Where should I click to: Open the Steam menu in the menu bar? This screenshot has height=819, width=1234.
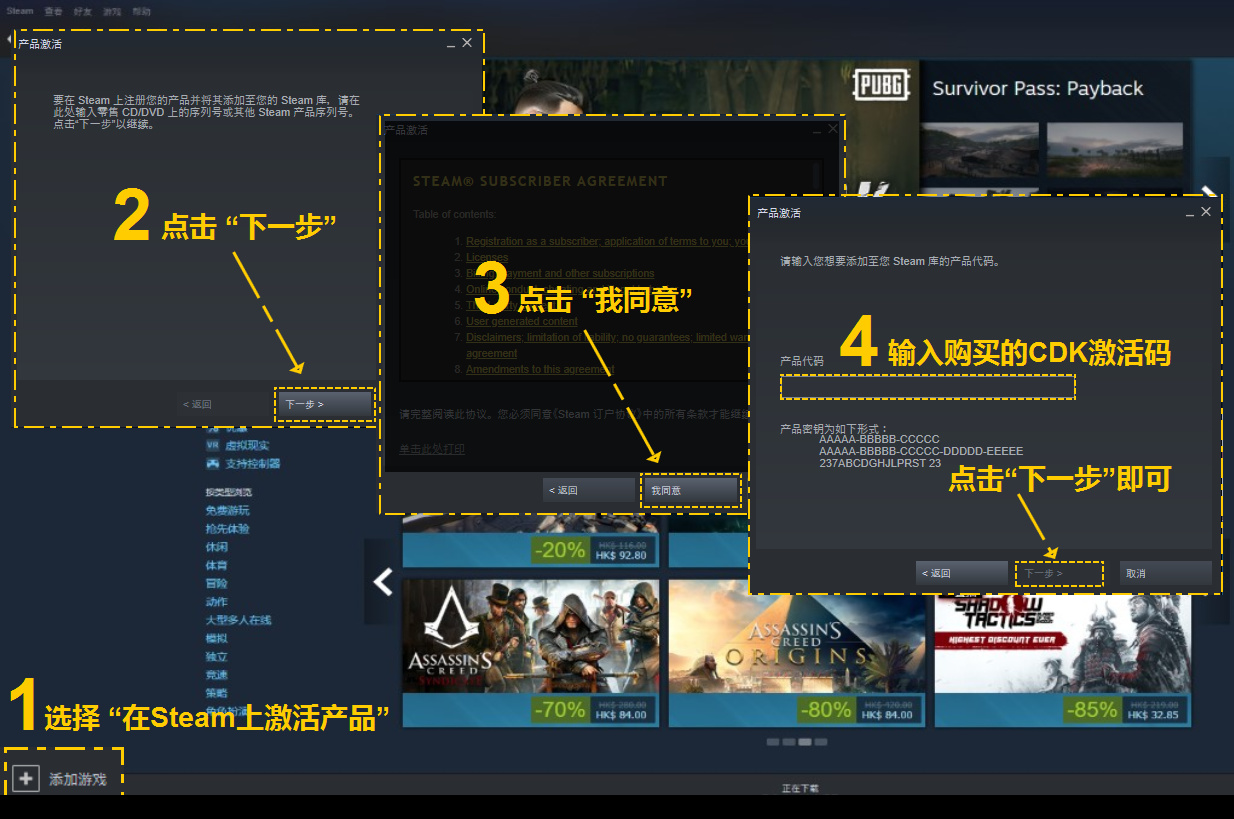point(20,11)
